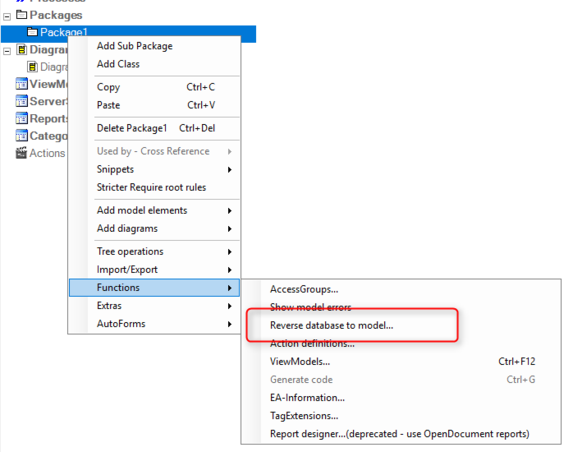Image resolution: width=564 pixels, height=452 pixels.
Task: Click the Categories node table icon
Action: [x=22, y=136]
